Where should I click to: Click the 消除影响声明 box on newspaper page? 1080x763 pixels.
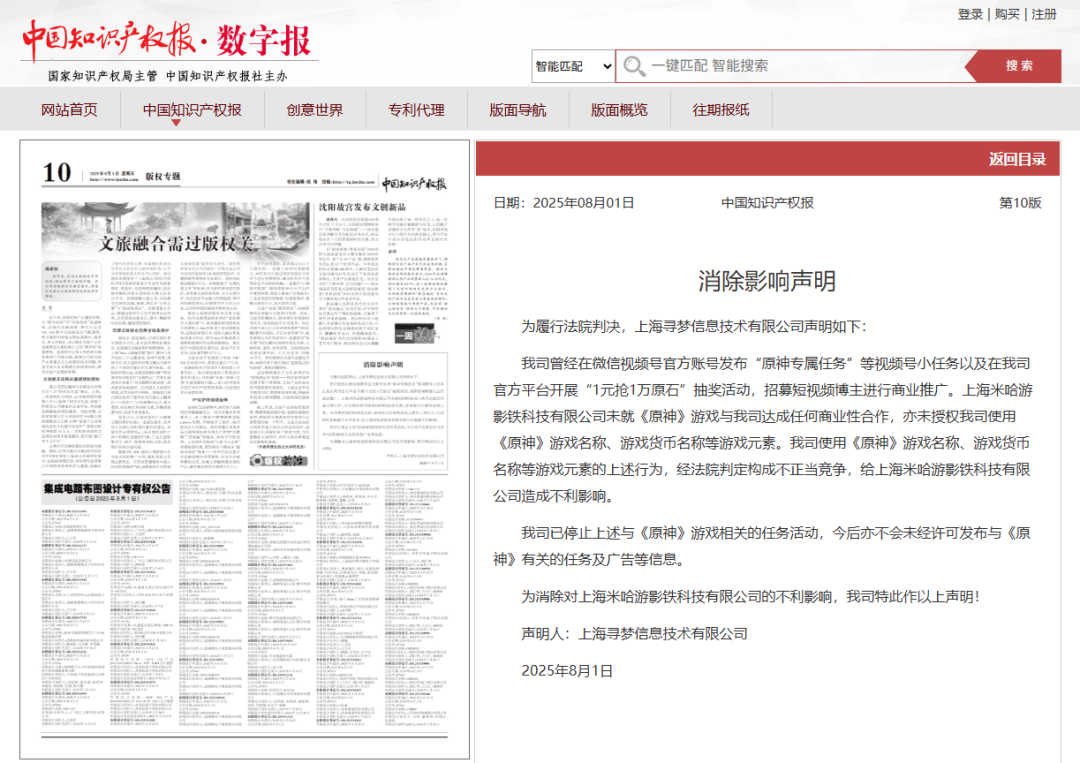(x=383, y=411)
